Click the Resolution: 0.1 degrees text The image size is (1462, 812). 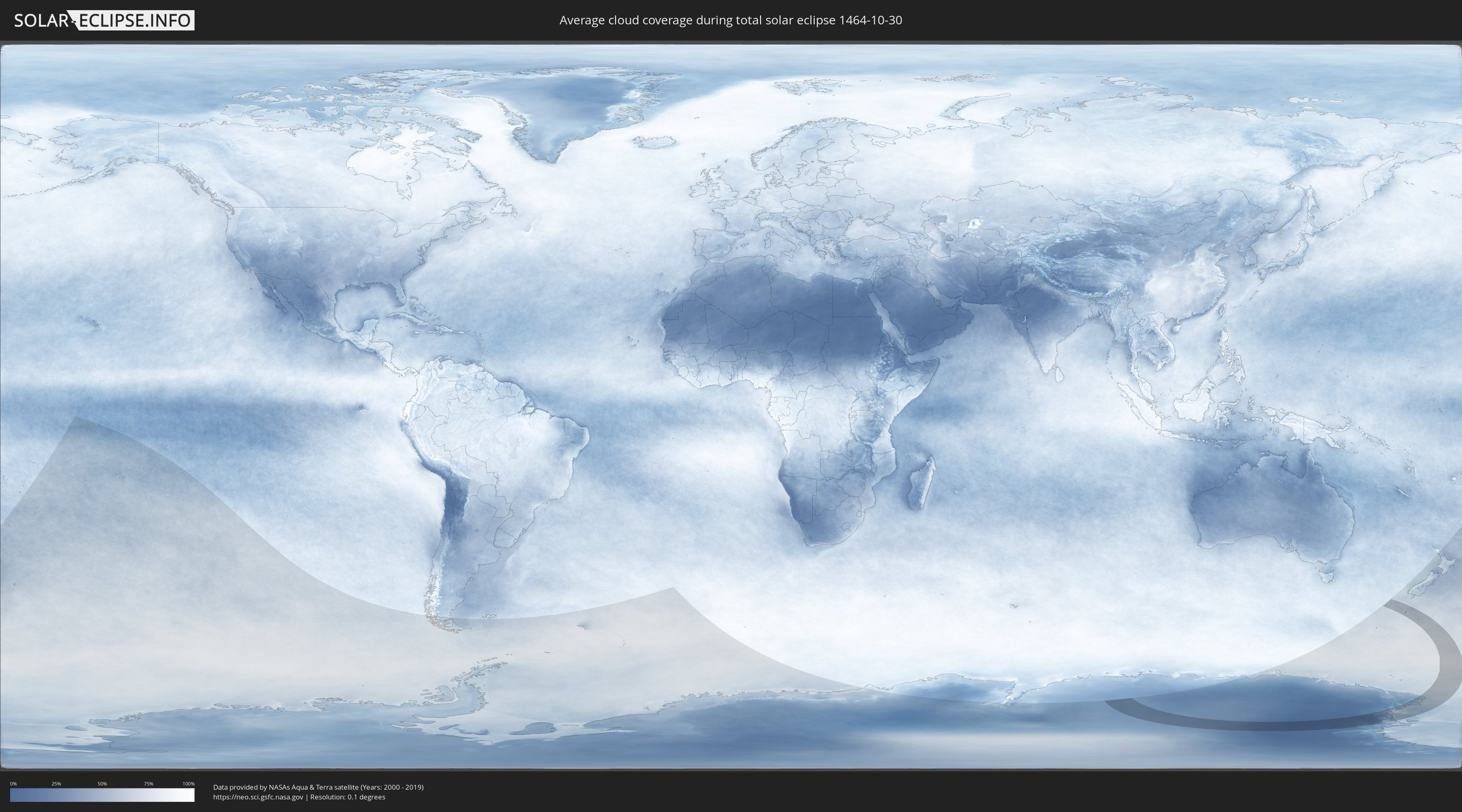point(347,797)
